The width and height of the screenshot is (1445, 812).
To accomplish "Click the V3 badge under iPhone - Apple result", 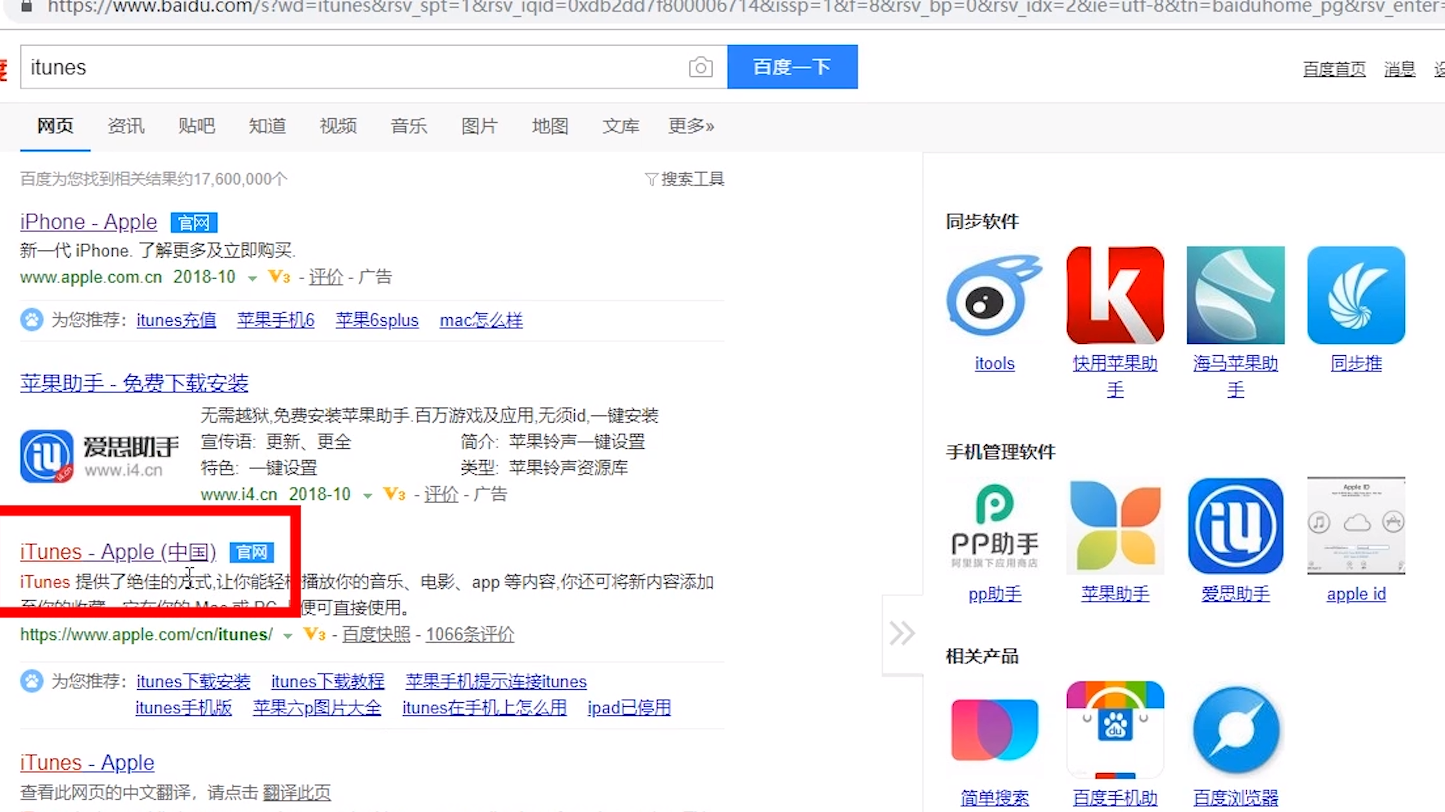I will pyautogui.click(x=279, y=277).
